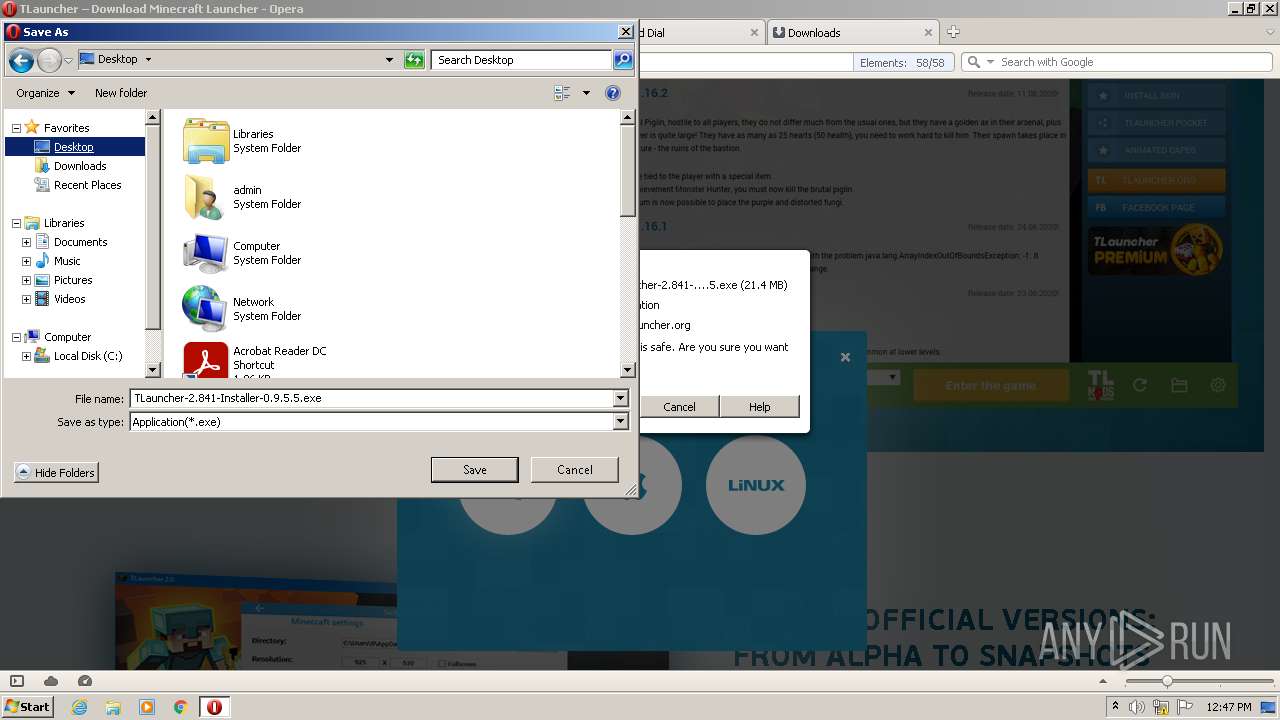Expand Videos library node
The width and height of the screenshot is (1280, 720).
click(26, 299)
